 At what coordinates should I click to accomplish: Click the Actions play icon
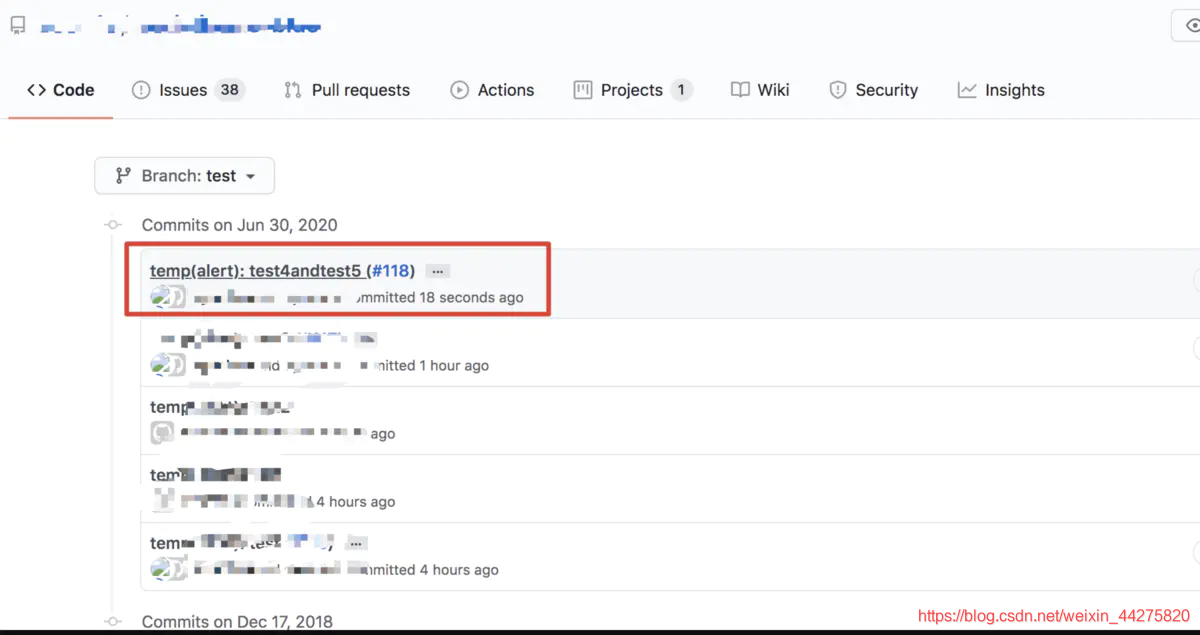click(x=460, y=90)
